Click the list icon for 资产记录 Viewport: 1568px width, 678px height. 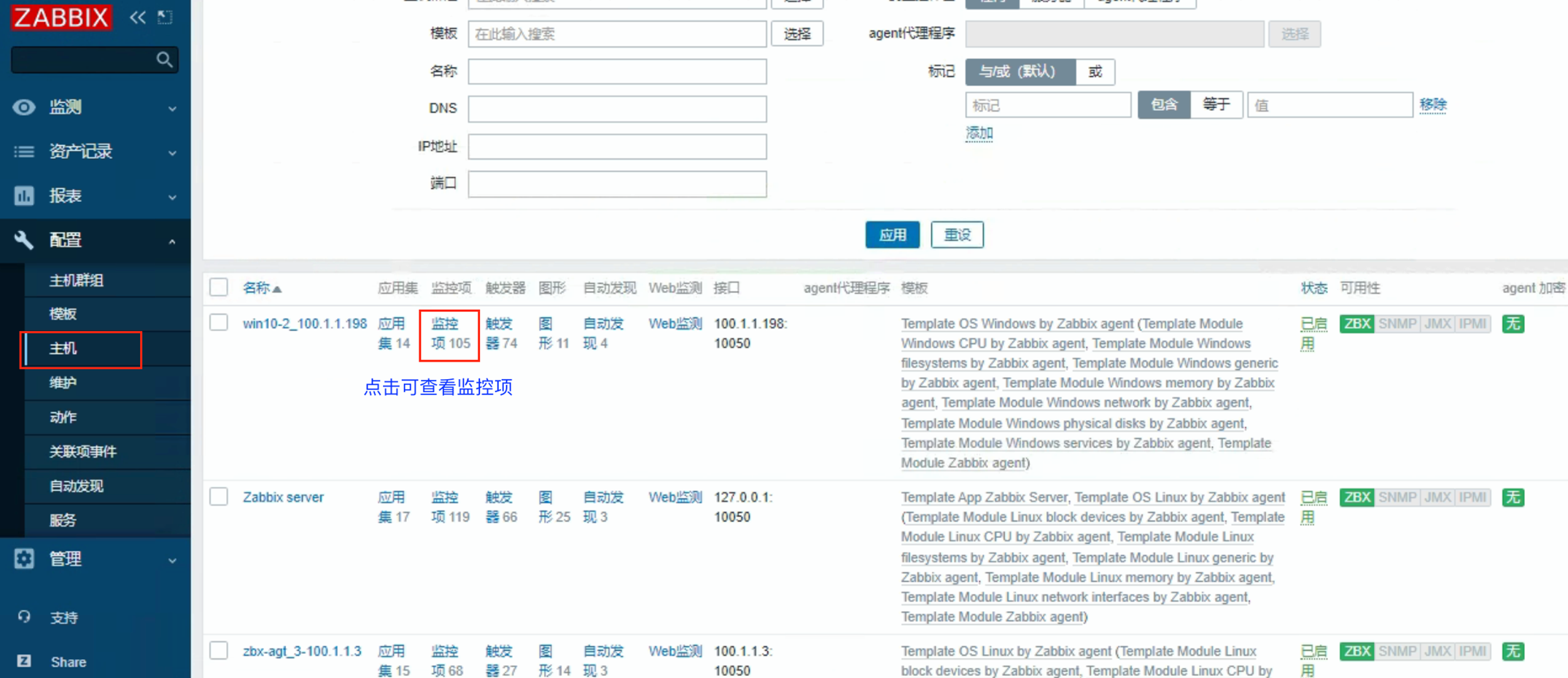click(x=23, y=152)
